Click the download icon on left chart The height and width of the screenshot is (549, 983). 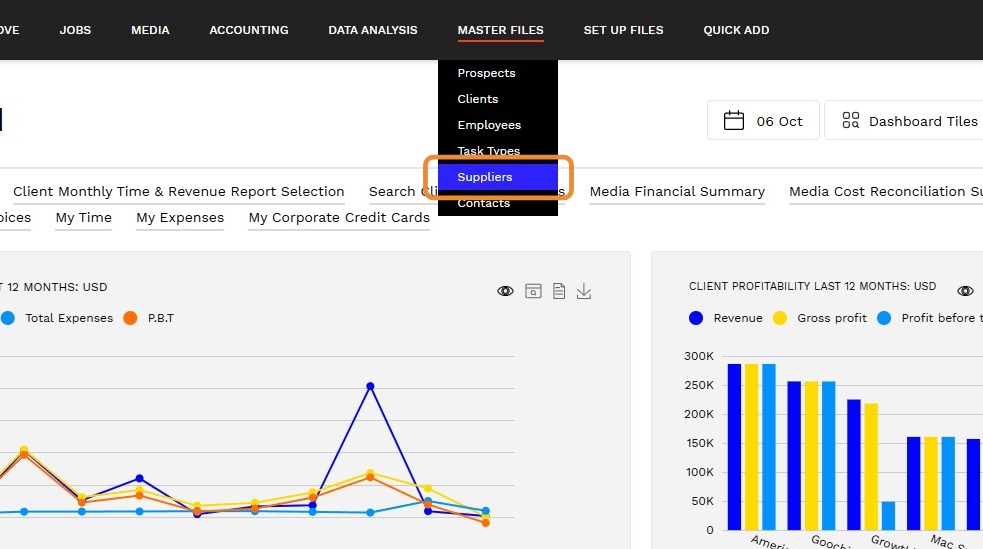tap(584, 291)
